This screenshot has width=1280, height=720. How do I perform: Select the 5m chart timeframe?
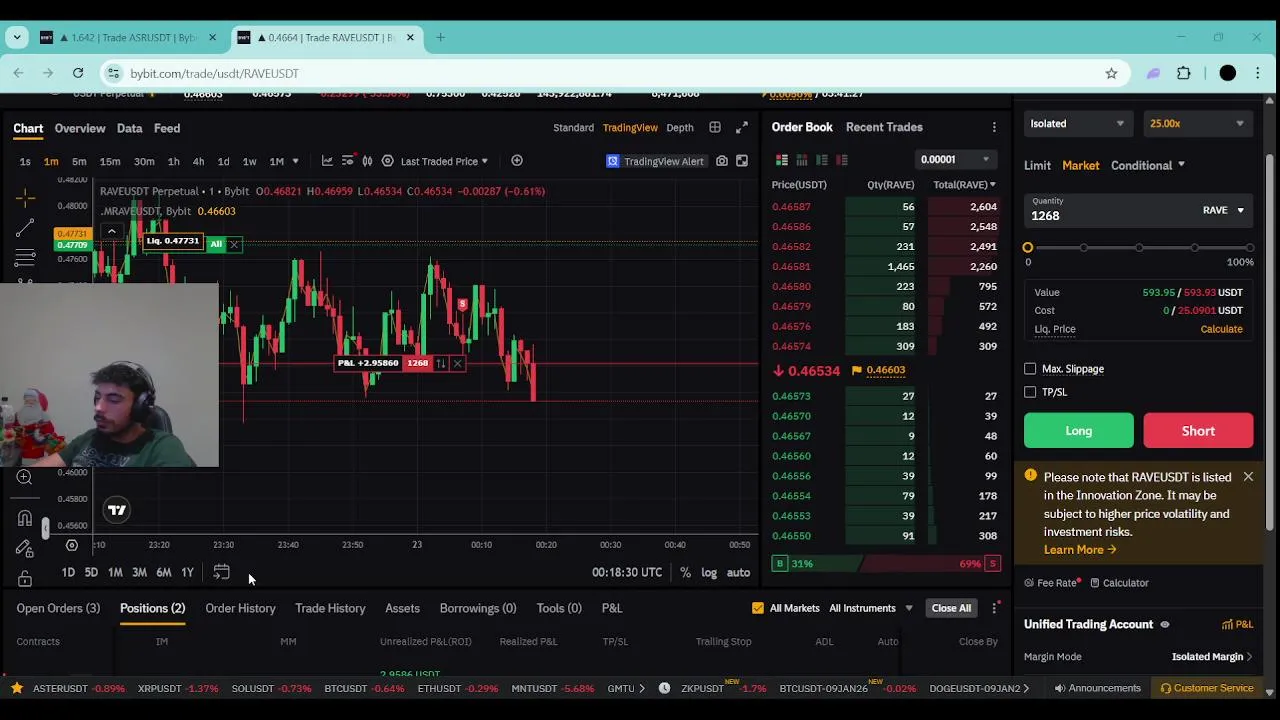(79, 161)
